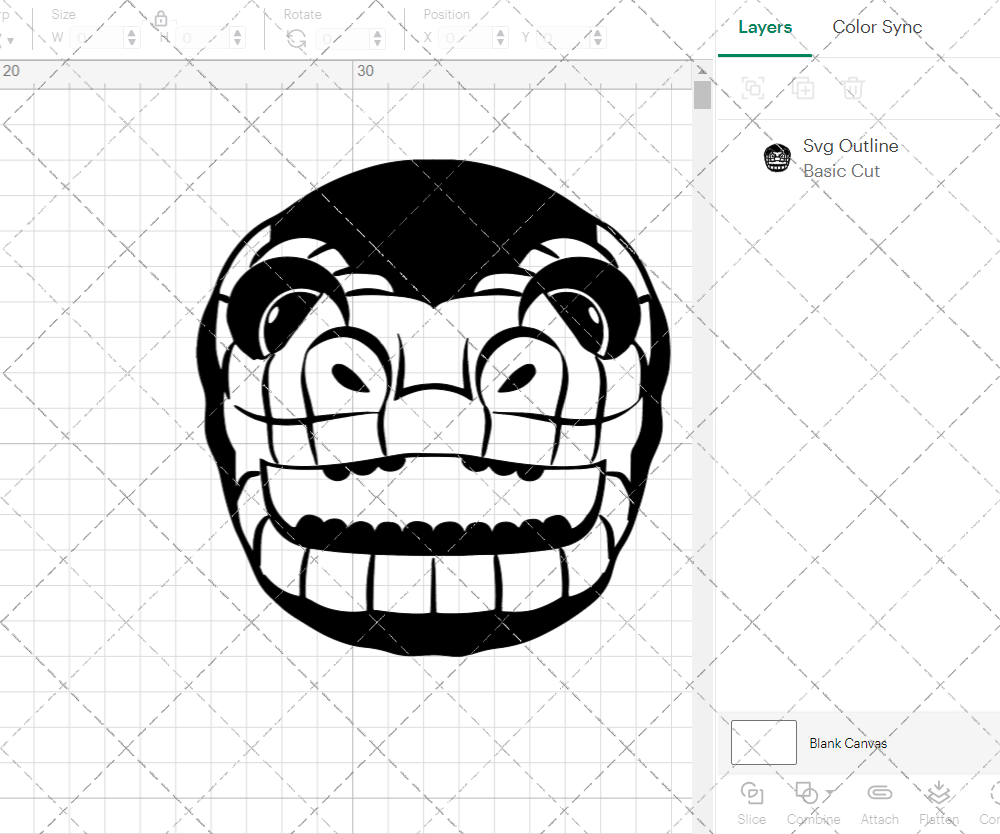
Task: Select the Svg Outline layer name
Action: coord(850,146)
